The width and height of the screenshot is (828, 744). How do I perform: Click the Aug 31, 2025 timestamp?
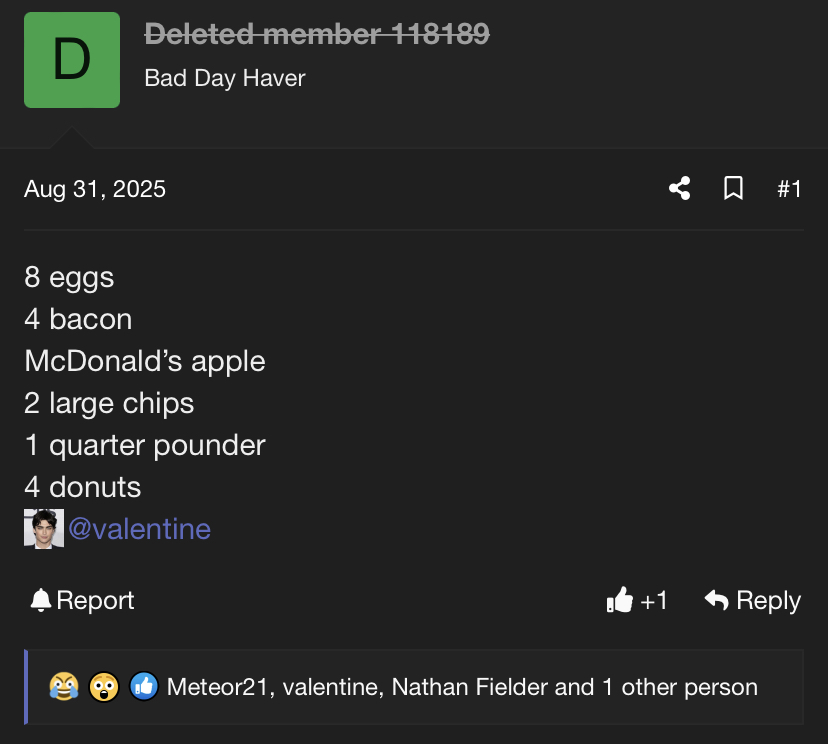[x=95, y=189]
